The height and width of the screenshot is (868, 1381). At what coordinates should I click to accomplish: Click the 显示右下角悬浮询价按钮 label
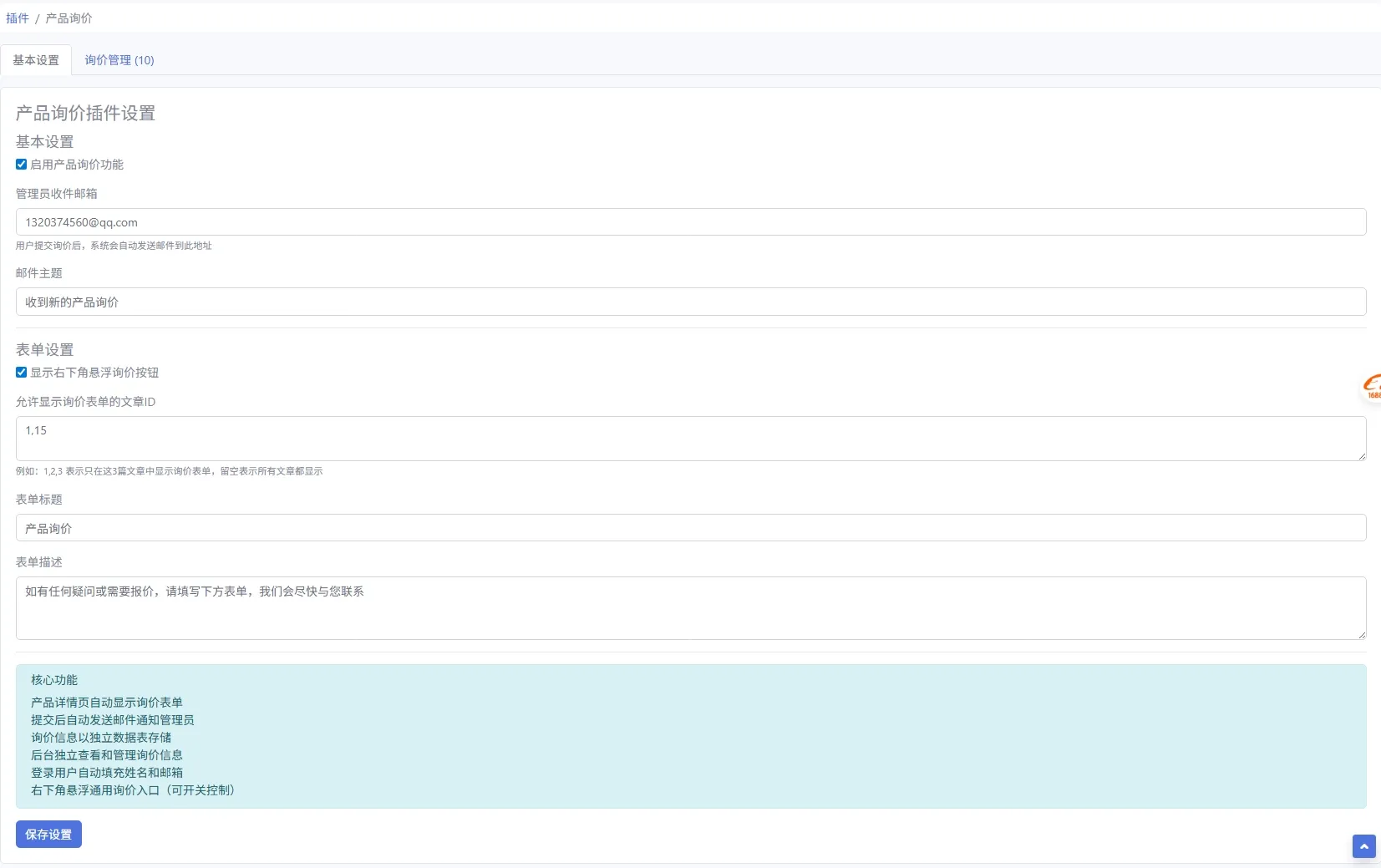[x=94, y=373]
